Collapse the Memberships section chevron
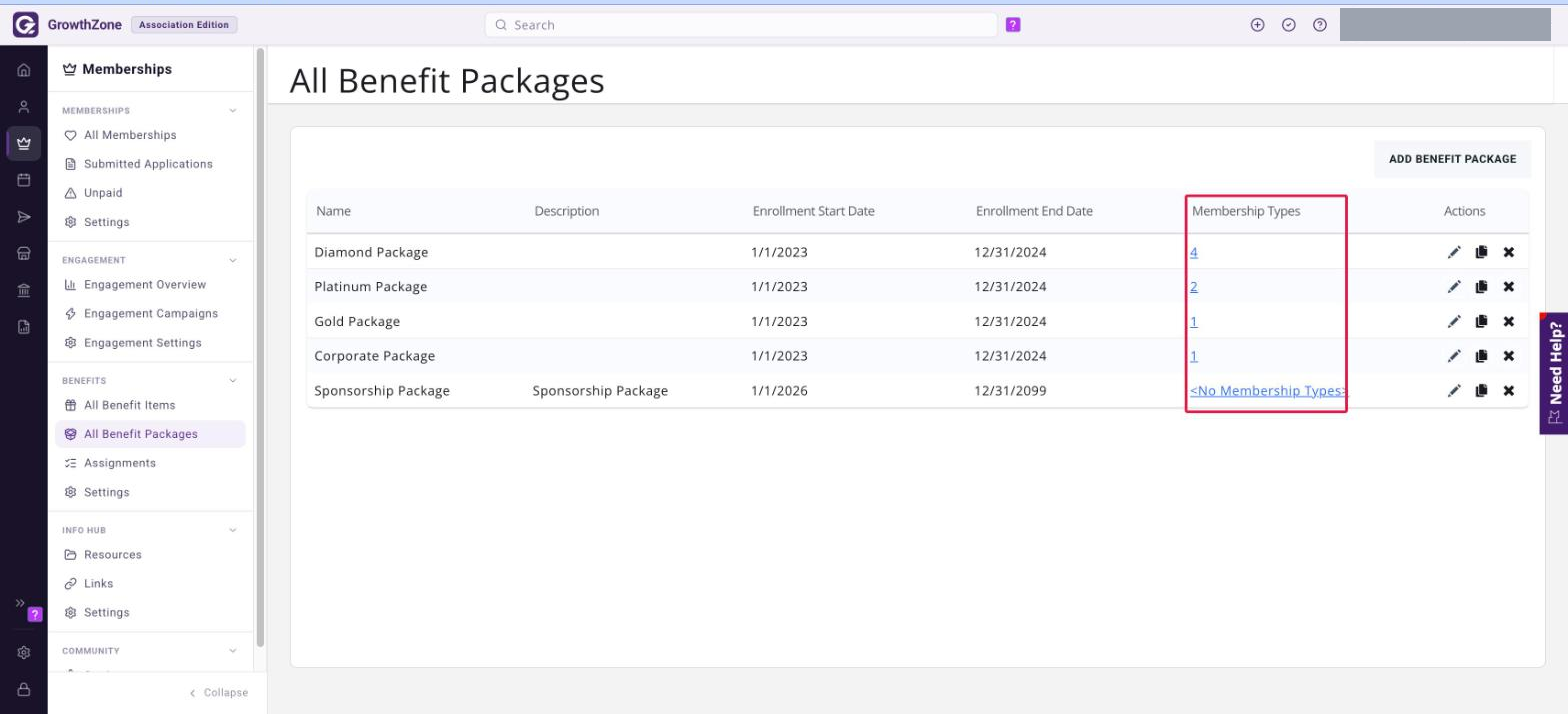Viewport: 1568px width, 714px height. pos(233,111)
